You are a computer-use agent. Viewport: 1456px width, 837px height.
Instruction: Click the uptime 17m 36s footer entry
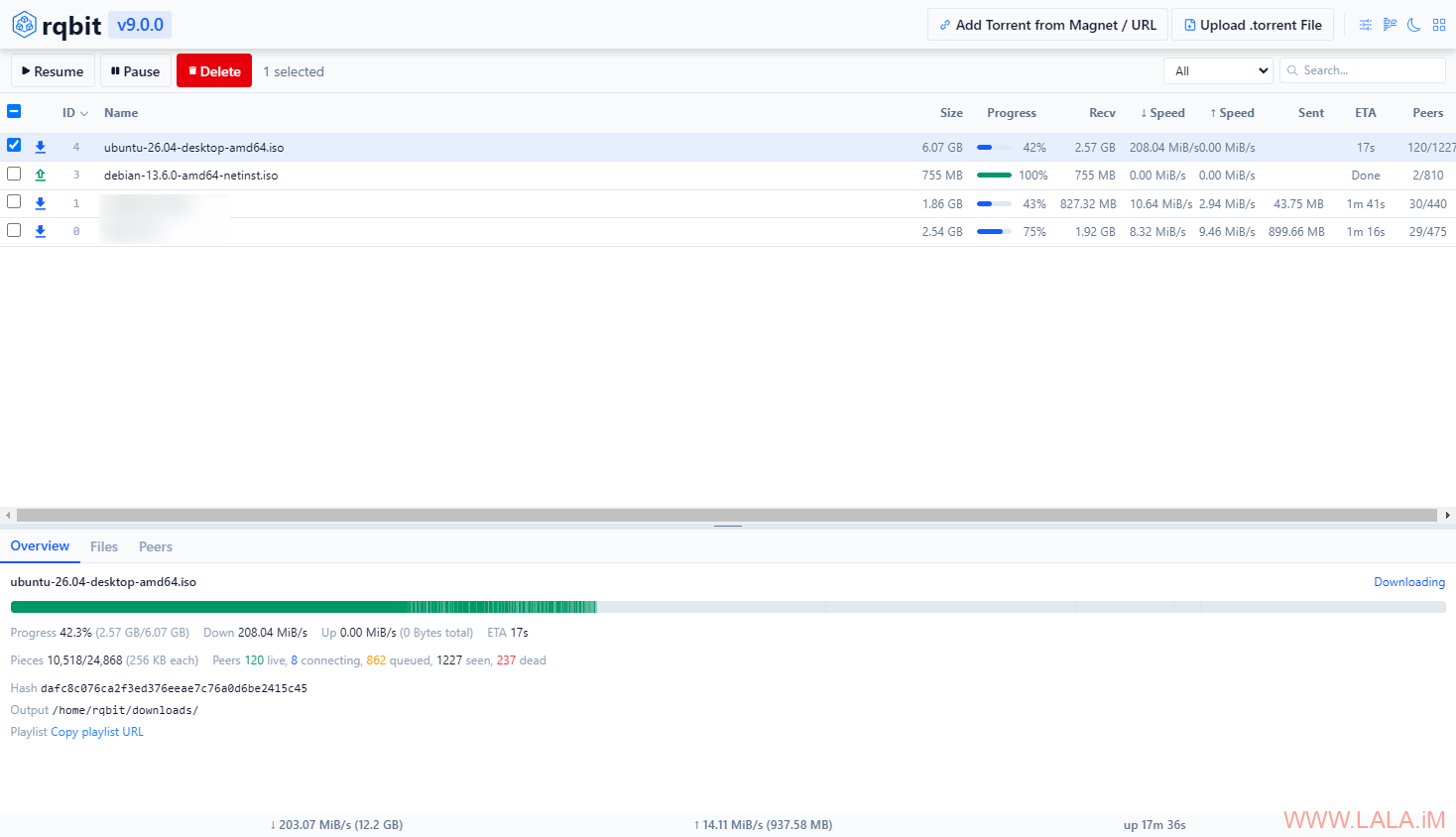pos(1154,825)
